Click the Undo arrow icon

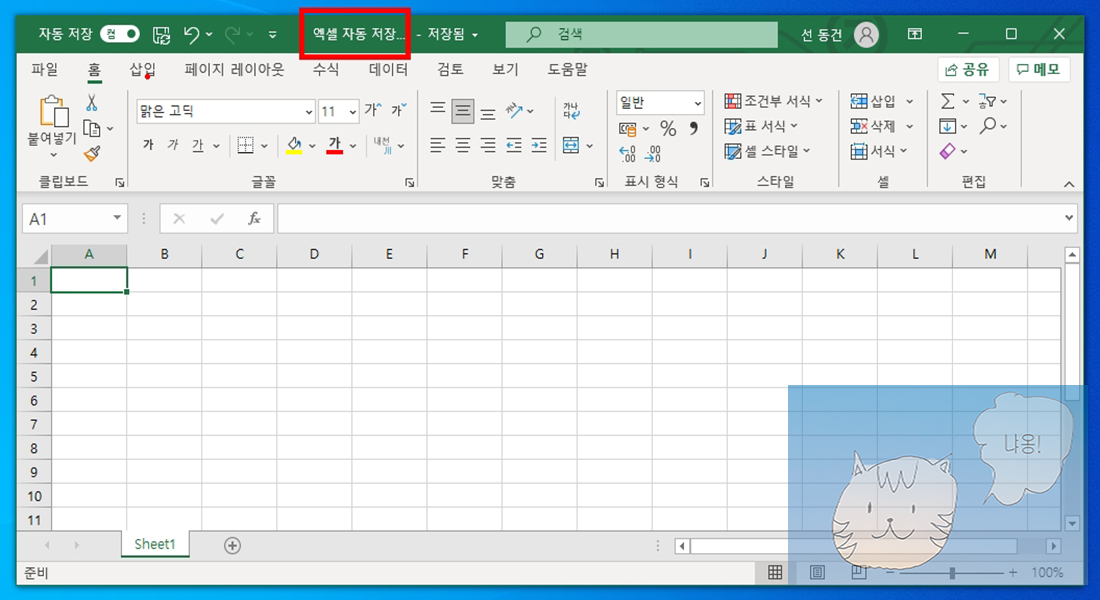click(x=191, y=34)
